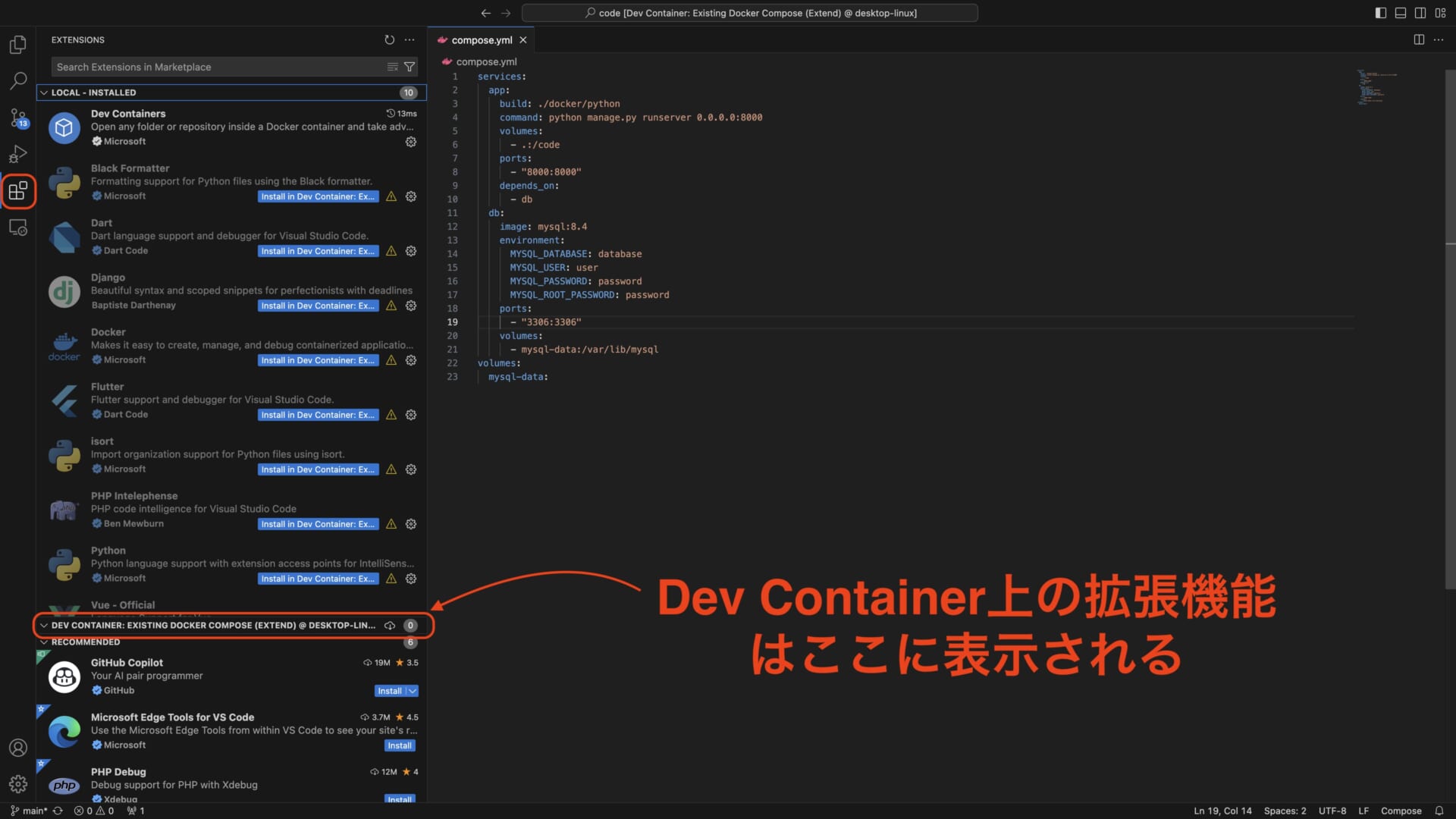
Task: Customize editor layout icon
Action: (x=1440, y=13)
